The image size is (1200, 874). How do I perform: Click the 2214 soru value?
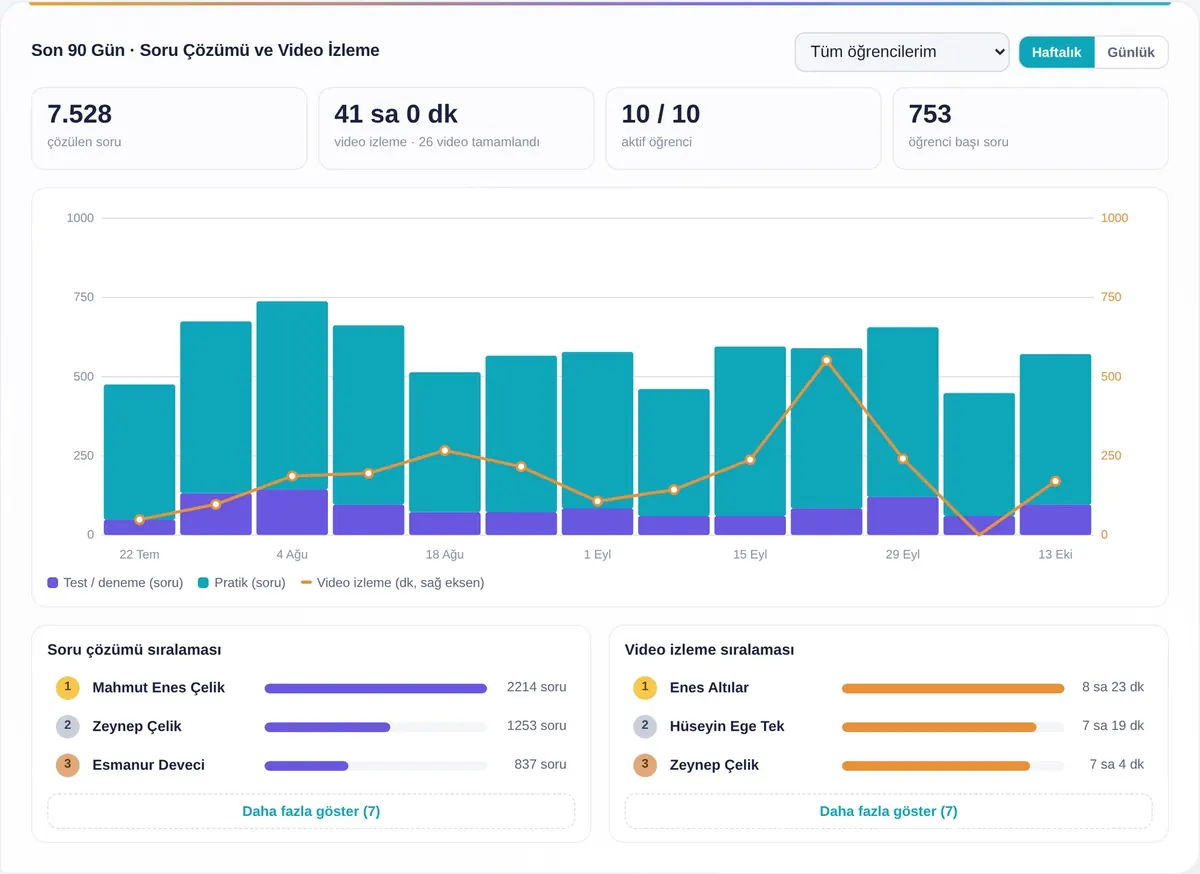tap(536, 688)
